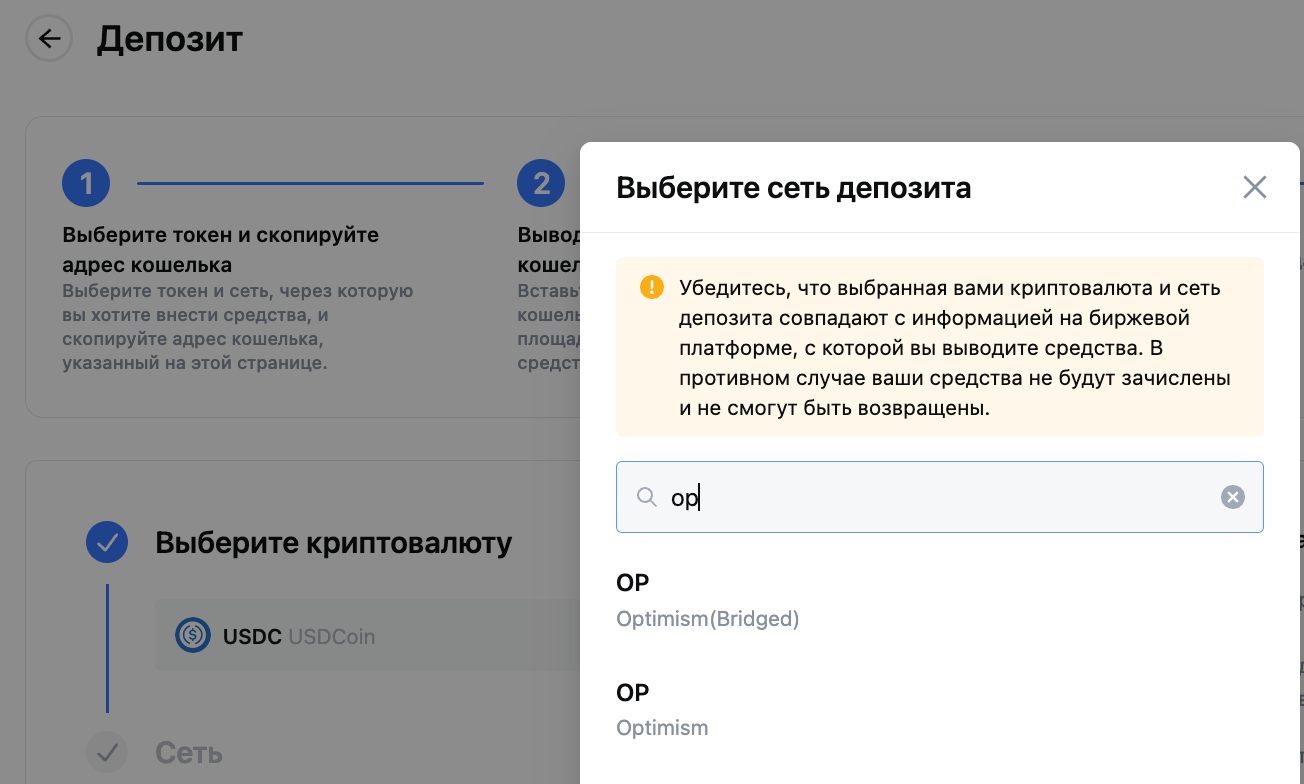Click the Сеть step heading

(x=189, y=752)
